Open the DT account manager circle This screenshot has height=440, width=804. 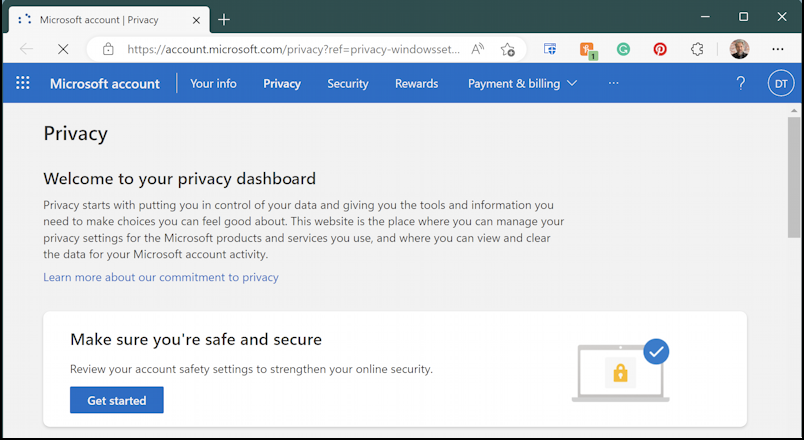[781, 84]
